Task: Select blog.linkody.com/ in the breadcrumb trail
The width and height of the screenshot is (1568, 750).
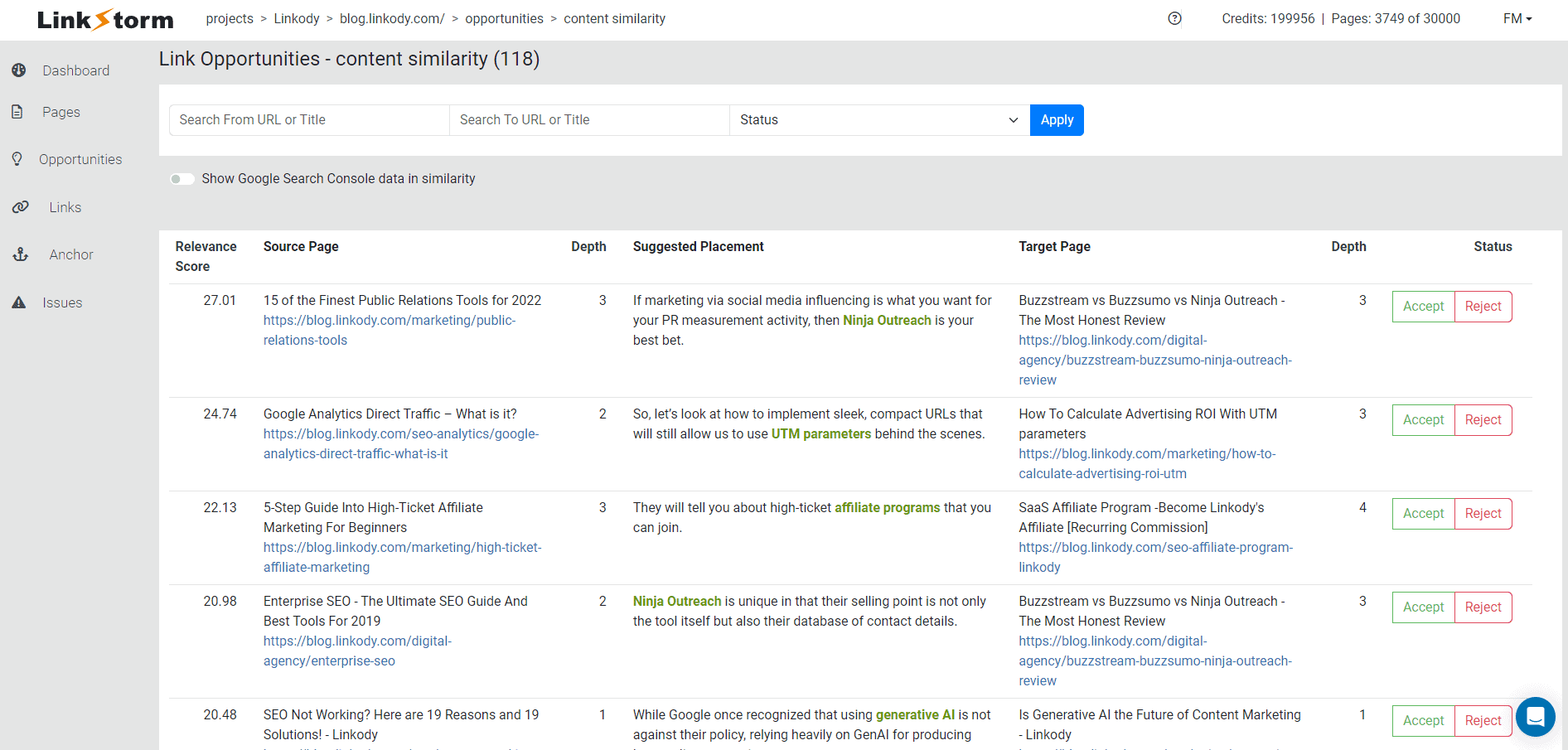Action: click(391, 18)
